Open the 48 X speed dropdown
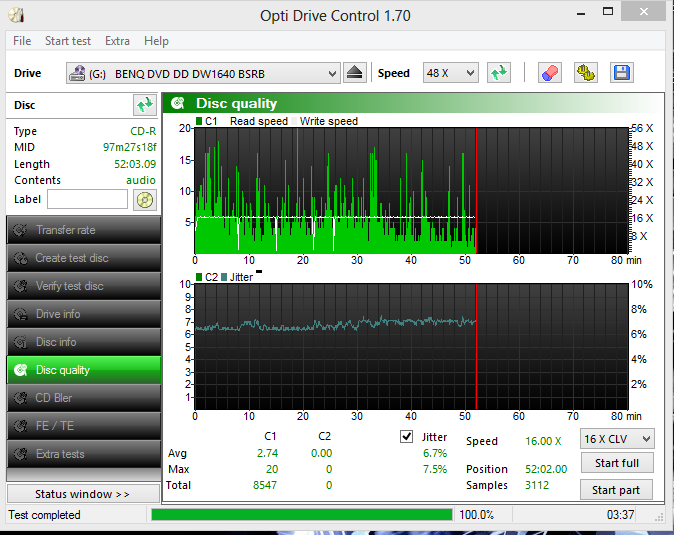The image size is (674, 535). [450, 73]
